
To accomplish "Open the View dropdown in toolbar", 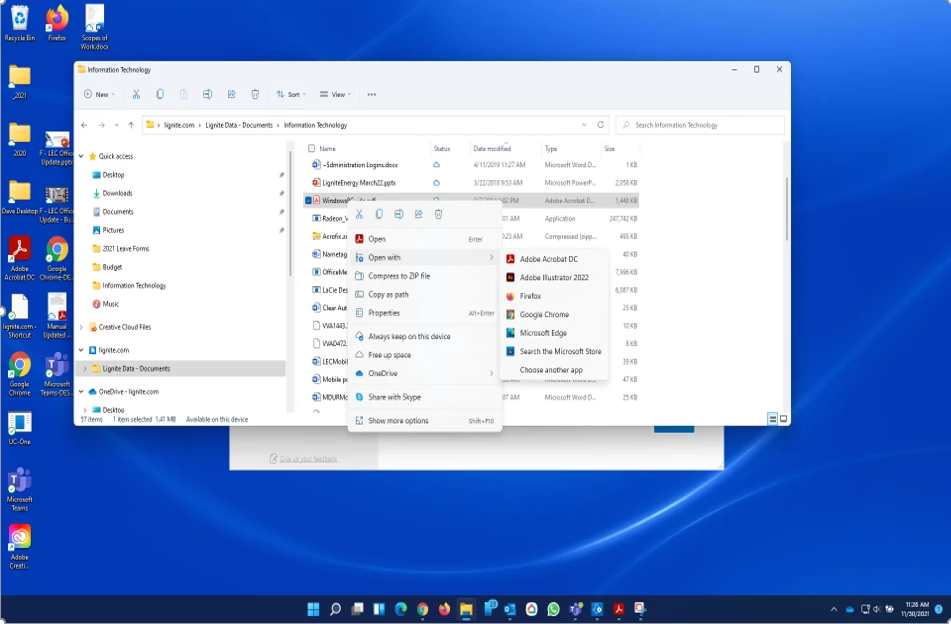I will tap(336, 94).
